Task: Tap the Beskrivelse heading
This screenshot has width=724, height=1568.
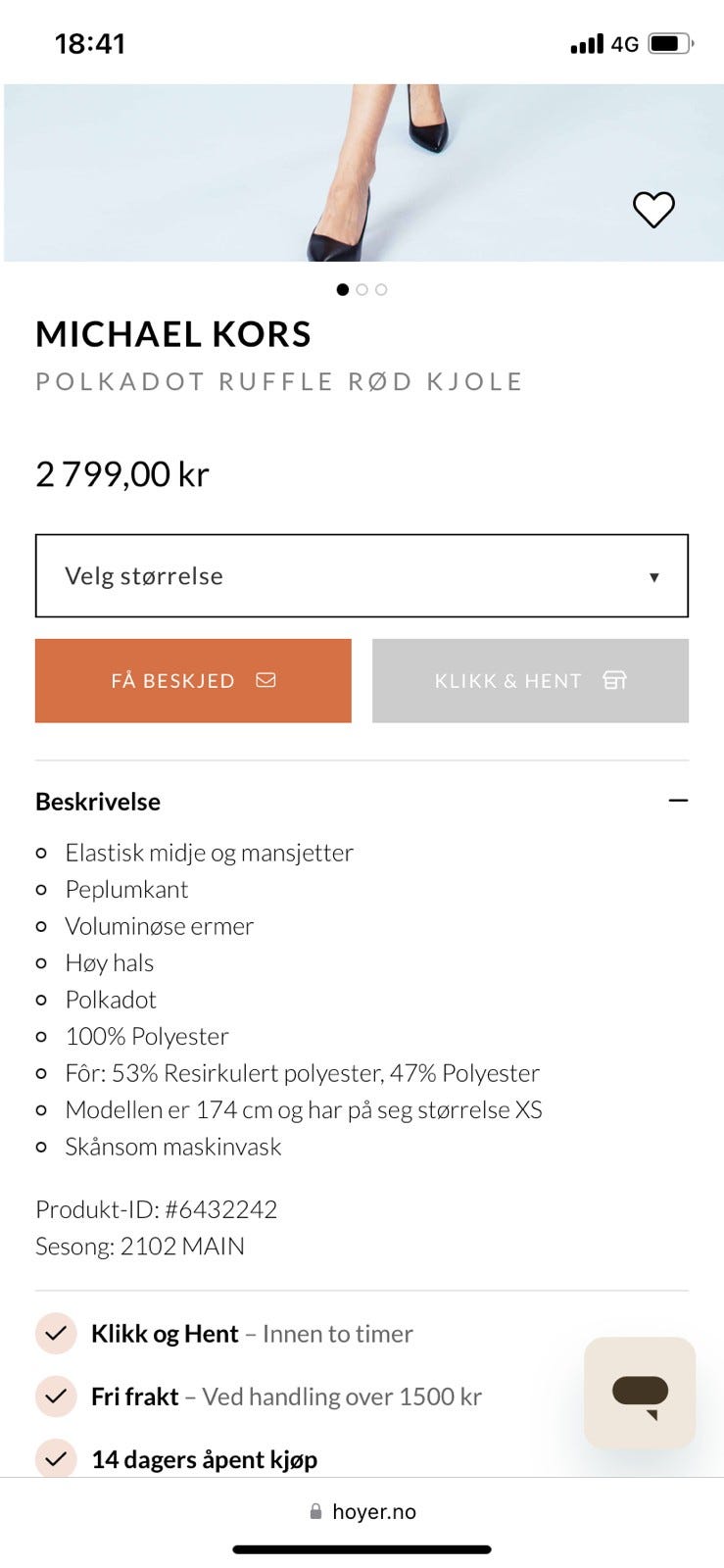Action: [97, 801]
